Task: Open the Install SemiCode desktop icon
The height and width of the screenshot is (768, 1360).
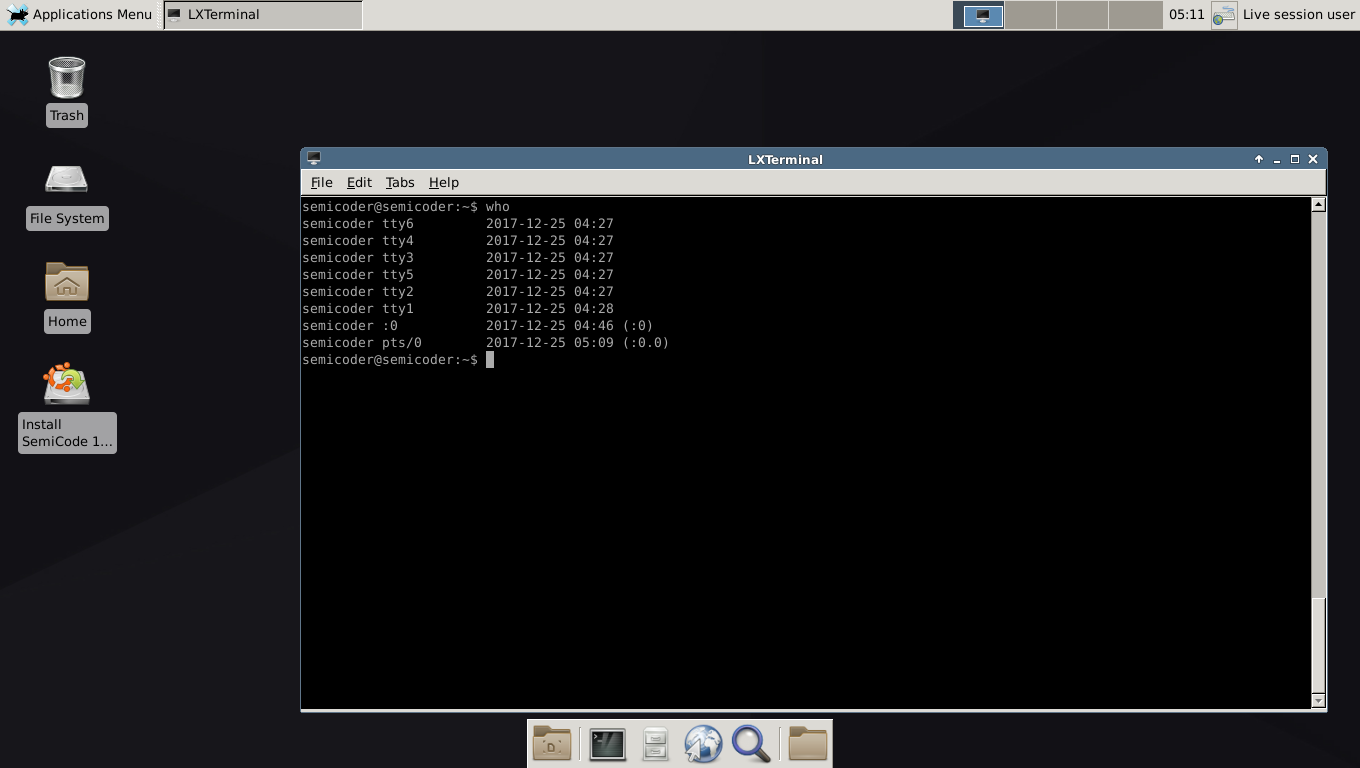Action: [67, 383]
